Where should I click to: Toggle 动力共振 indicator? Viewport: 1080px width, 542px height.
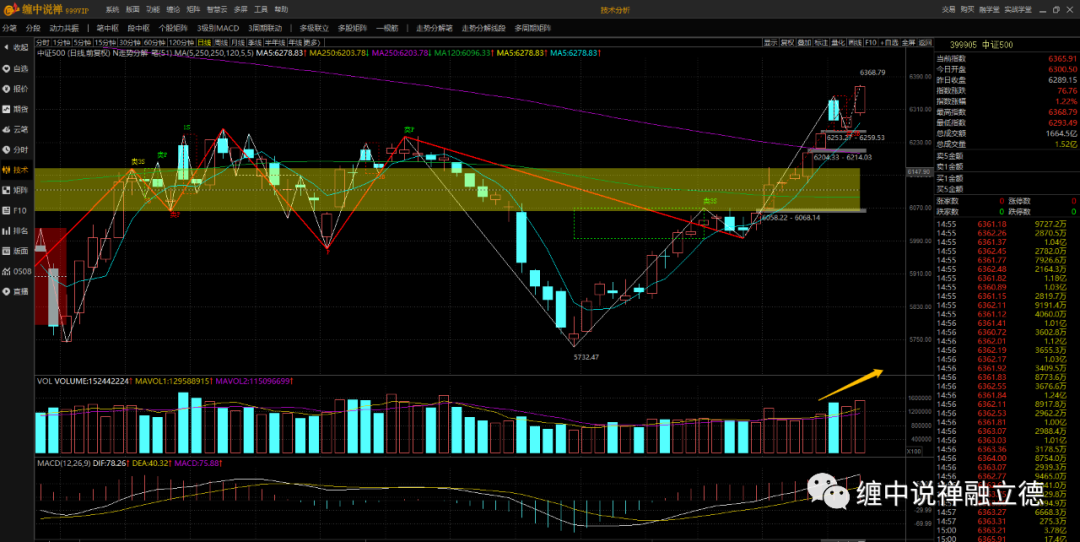(x=64, y=28)
